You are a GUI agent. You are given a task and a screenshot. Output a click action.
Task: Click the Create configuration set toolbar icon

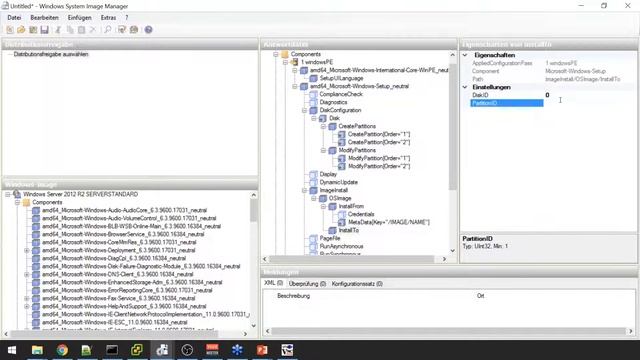pos(133,30)
